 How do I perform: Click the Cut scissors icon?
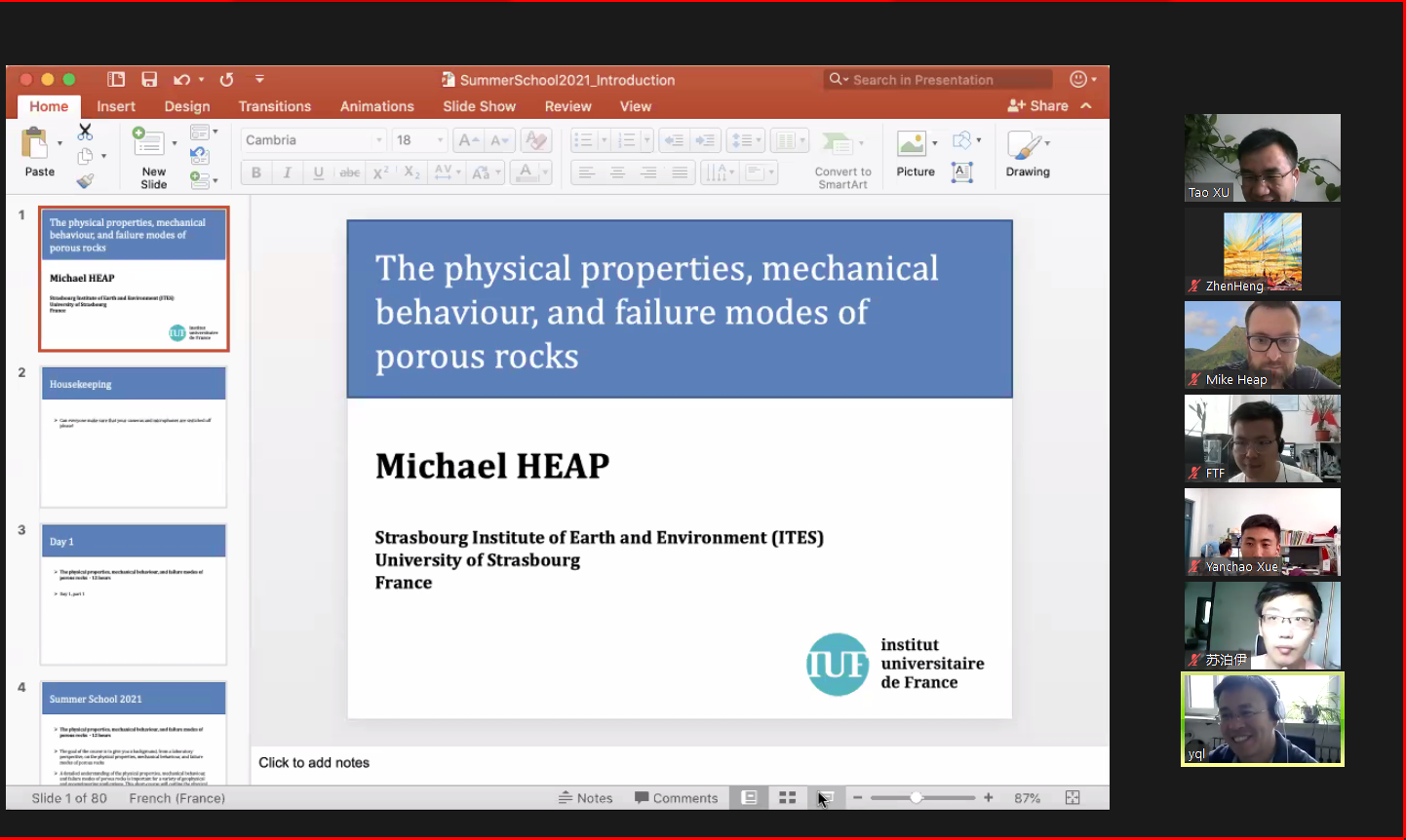point(86,132)
